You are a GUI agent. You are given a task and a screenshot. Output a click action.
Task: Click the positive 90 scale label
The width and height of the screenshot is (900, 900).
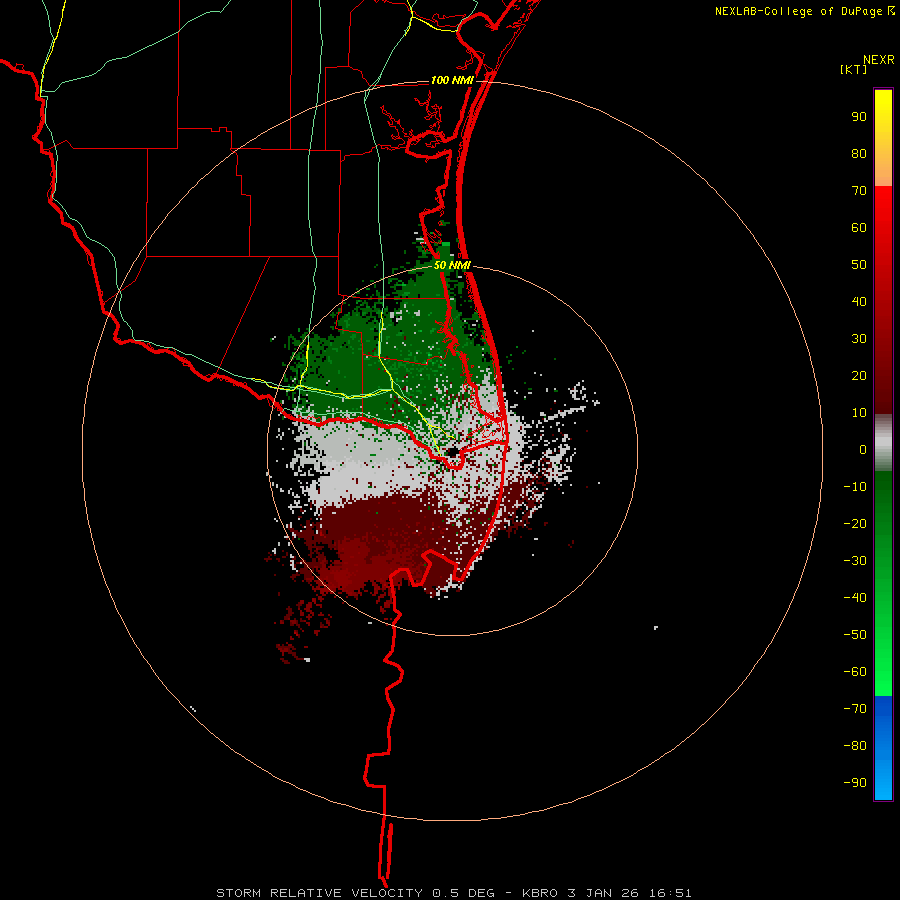click(859, 117)
